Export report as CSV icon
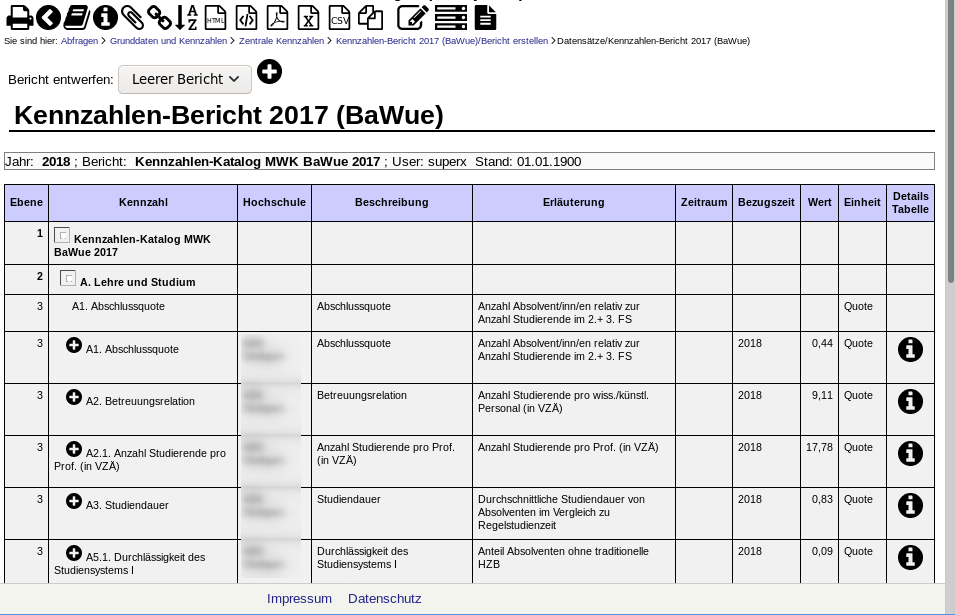 pos(340,17)
